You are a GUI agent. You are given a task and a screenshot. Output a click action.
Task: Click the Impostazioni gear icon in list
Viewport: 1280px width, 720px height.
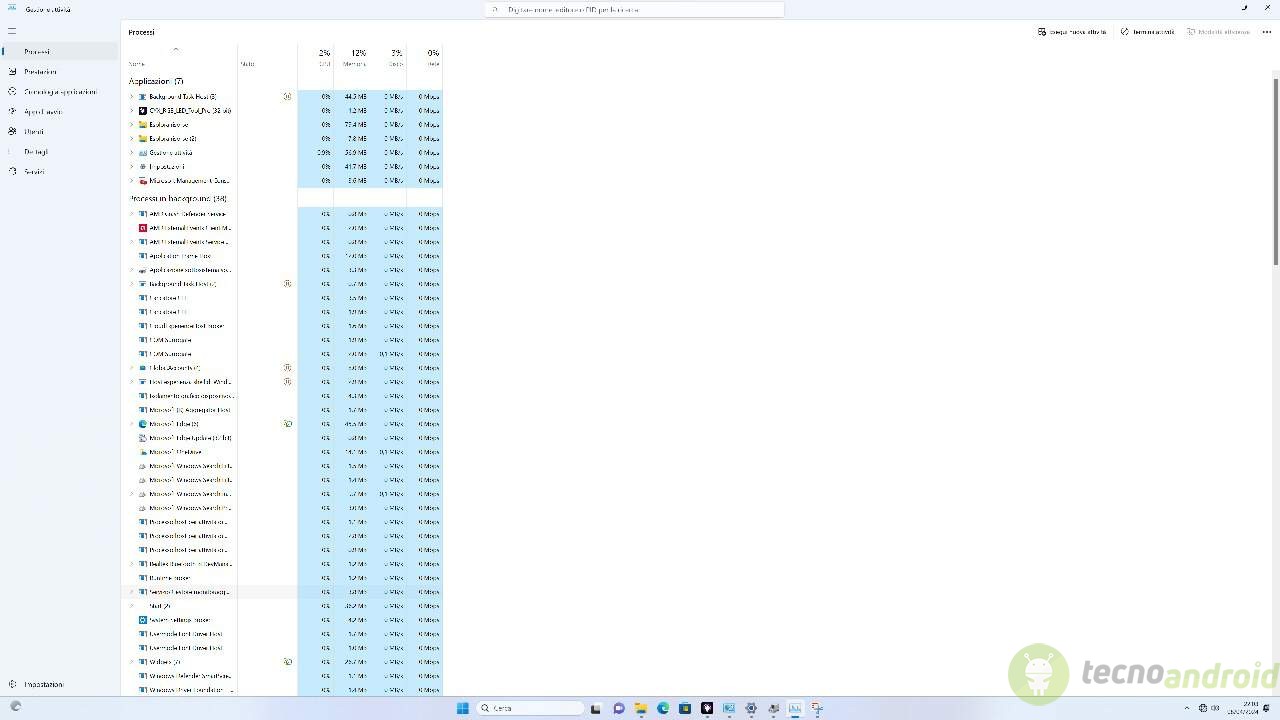pos(143,166)
